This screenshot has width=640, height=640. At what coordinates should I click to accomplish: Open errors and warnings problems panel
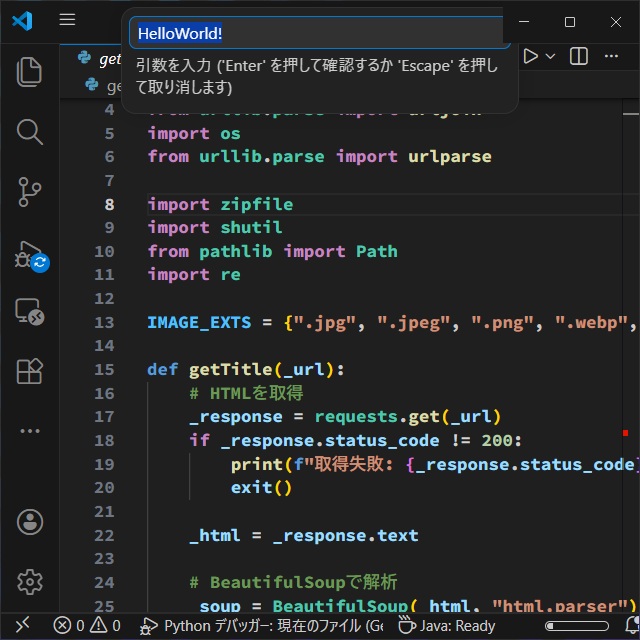pos(87,626)
